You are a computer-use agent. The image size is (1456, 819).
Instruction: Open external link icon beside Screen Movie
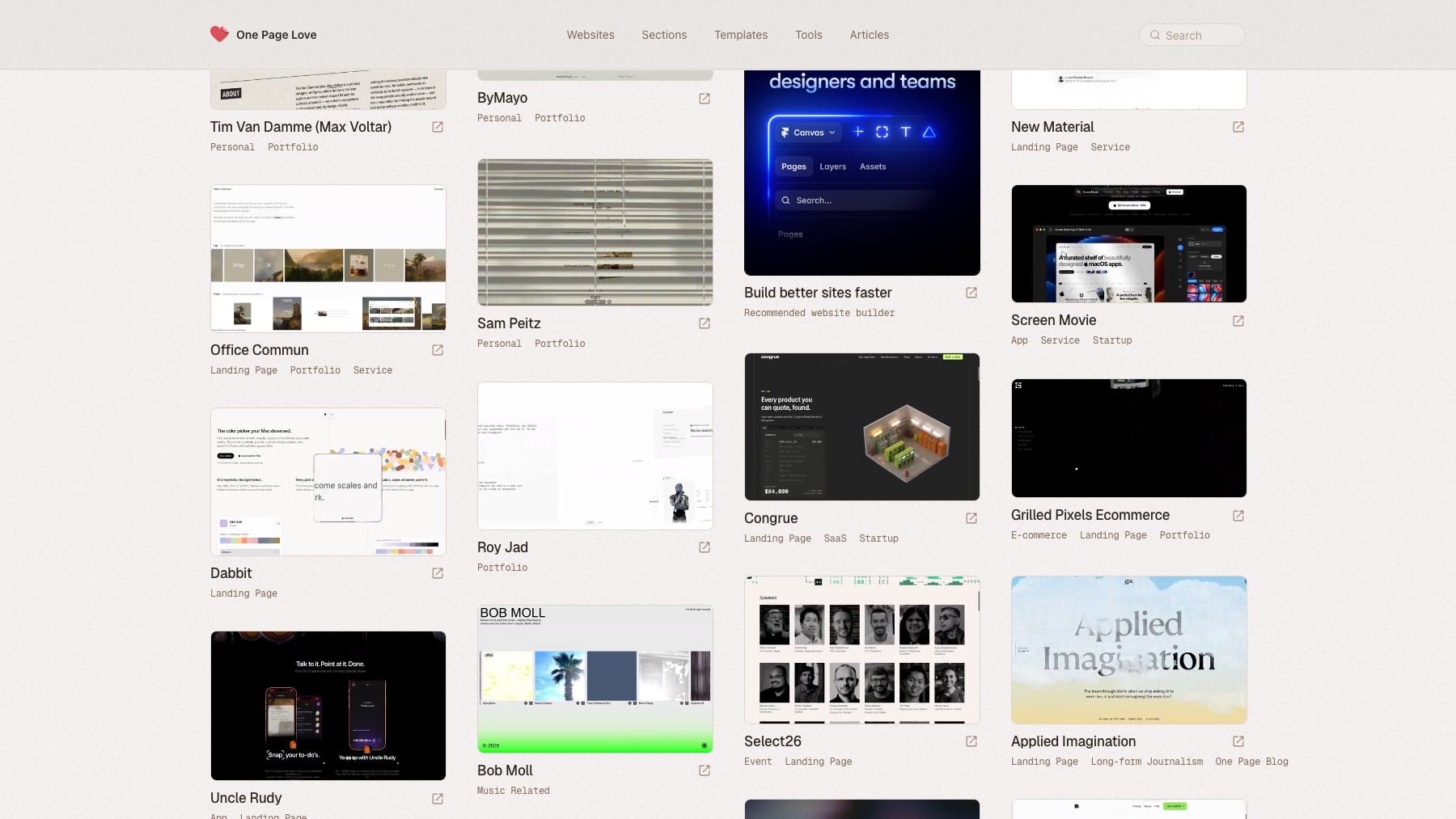[1238, 321]
